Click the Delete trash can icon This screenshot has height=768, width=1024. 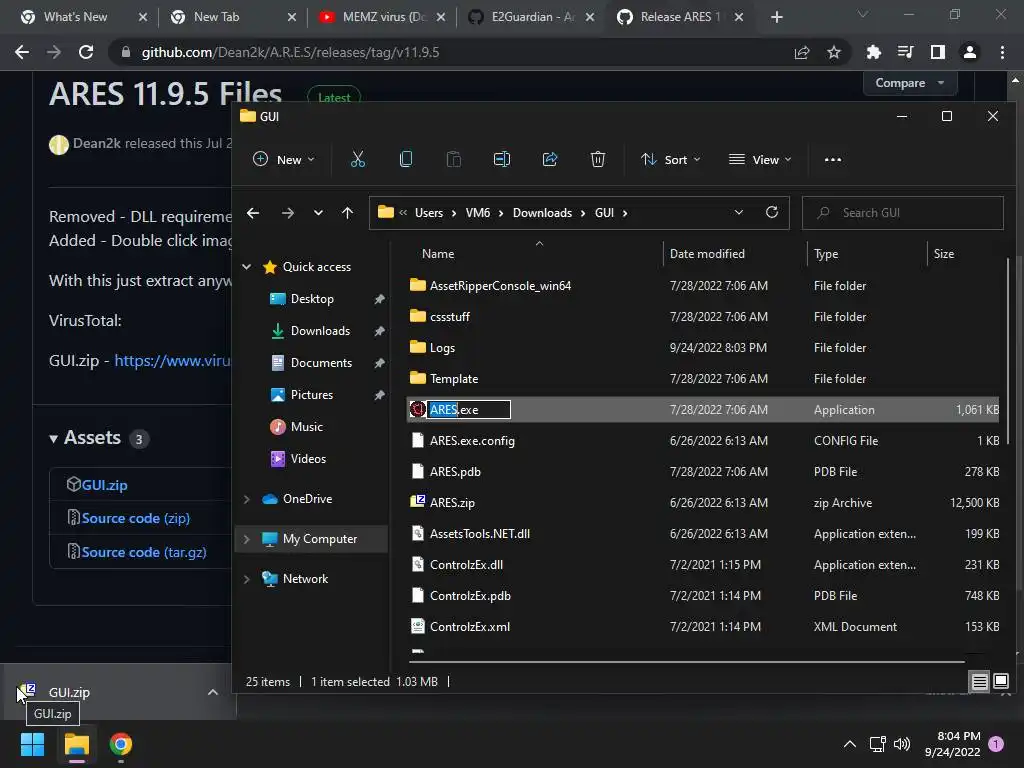click(x=598, y=159)
